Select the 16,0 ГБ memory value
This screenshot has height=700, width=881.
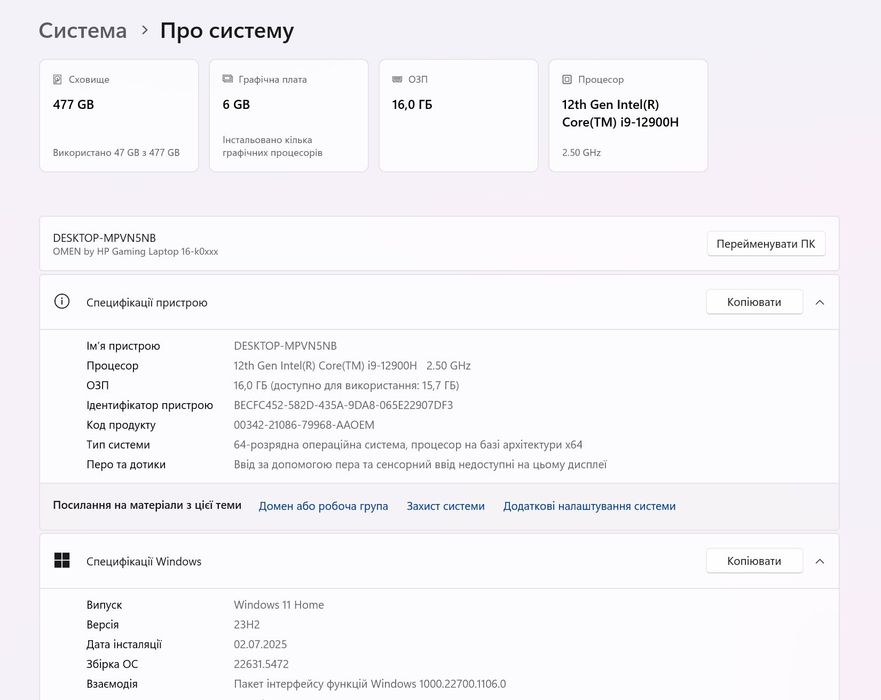[x=412, y=104]
